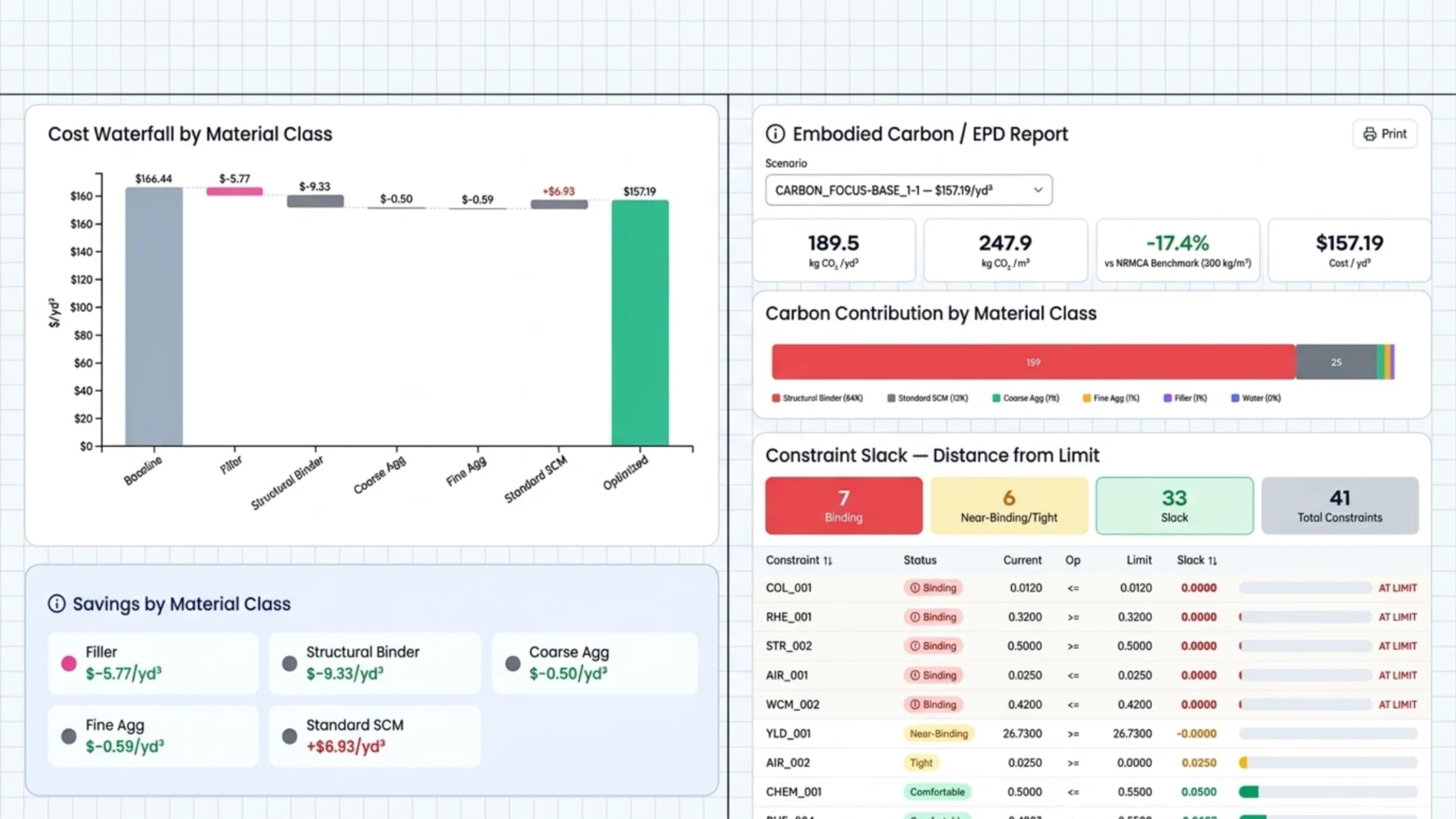Select the 41 Total Constraints card
The image size is (1456, 819).
(x=1340, y=505)
